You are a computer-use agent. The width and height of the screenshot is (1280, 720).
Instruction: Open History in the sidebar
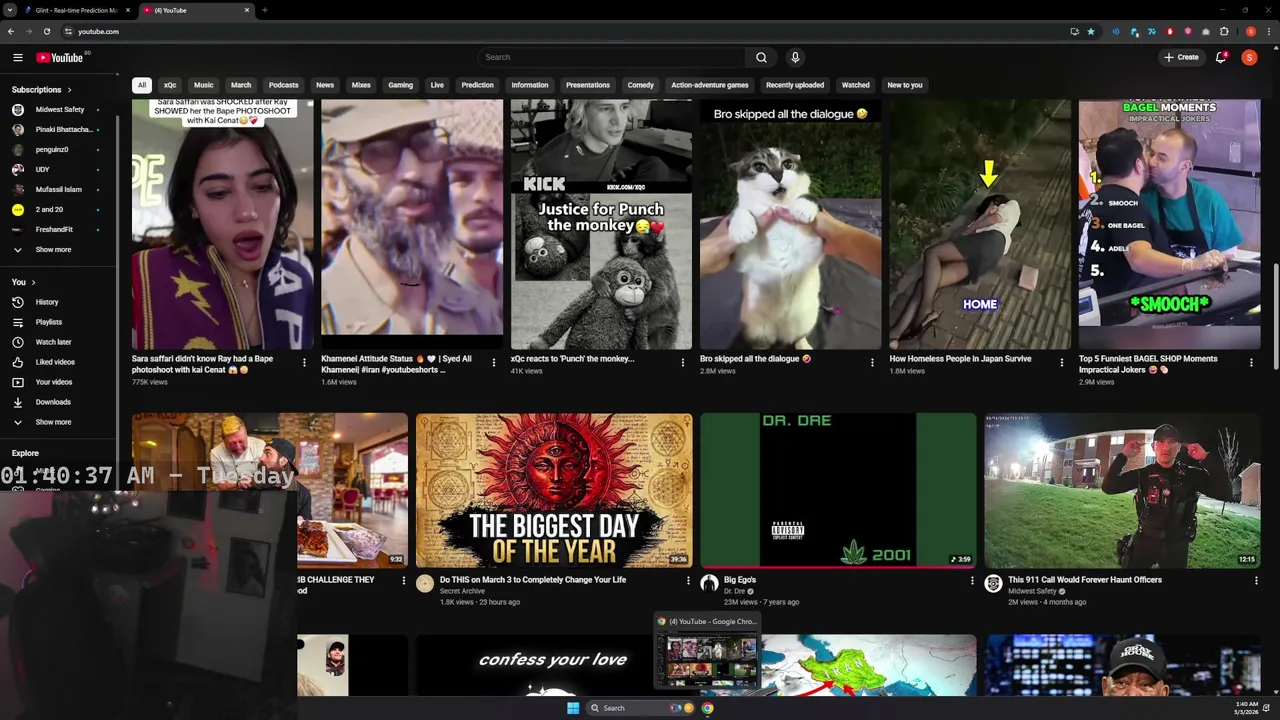click(47, 302)
